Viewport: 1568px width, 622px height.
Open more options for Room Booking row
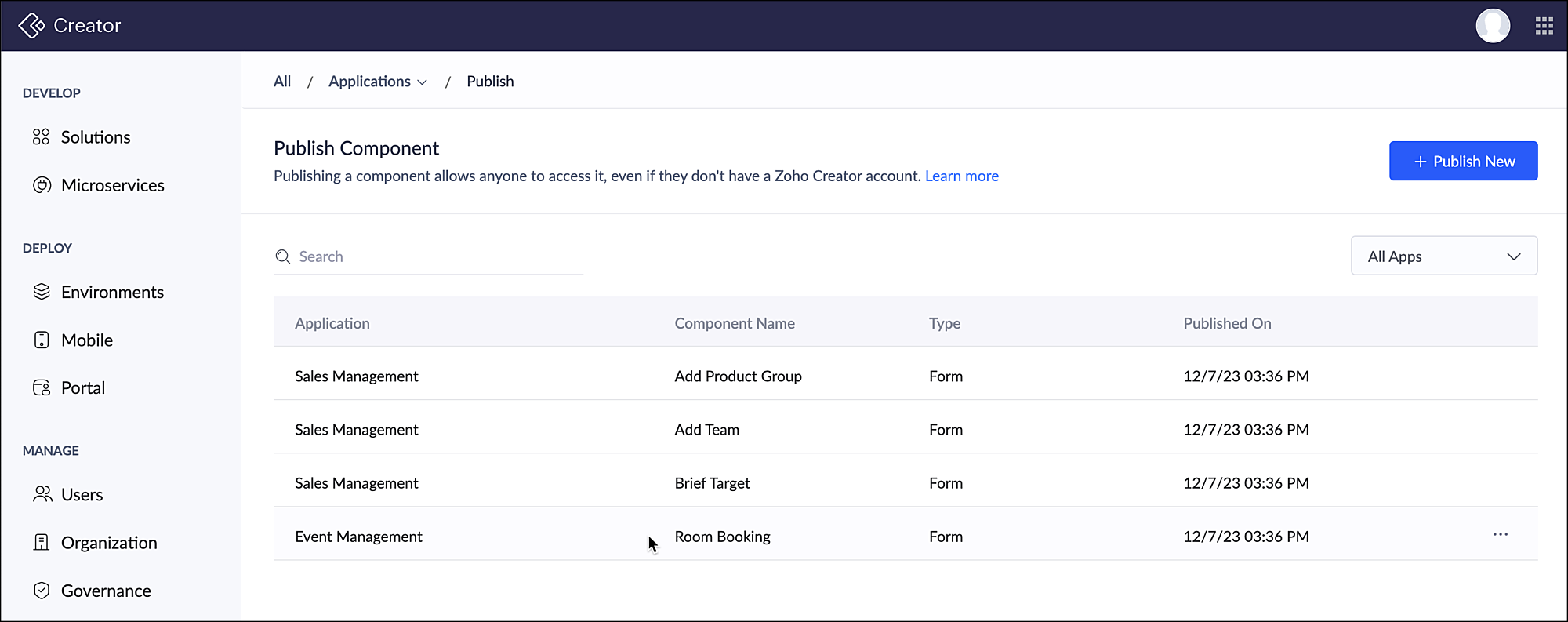[1500, 535]
